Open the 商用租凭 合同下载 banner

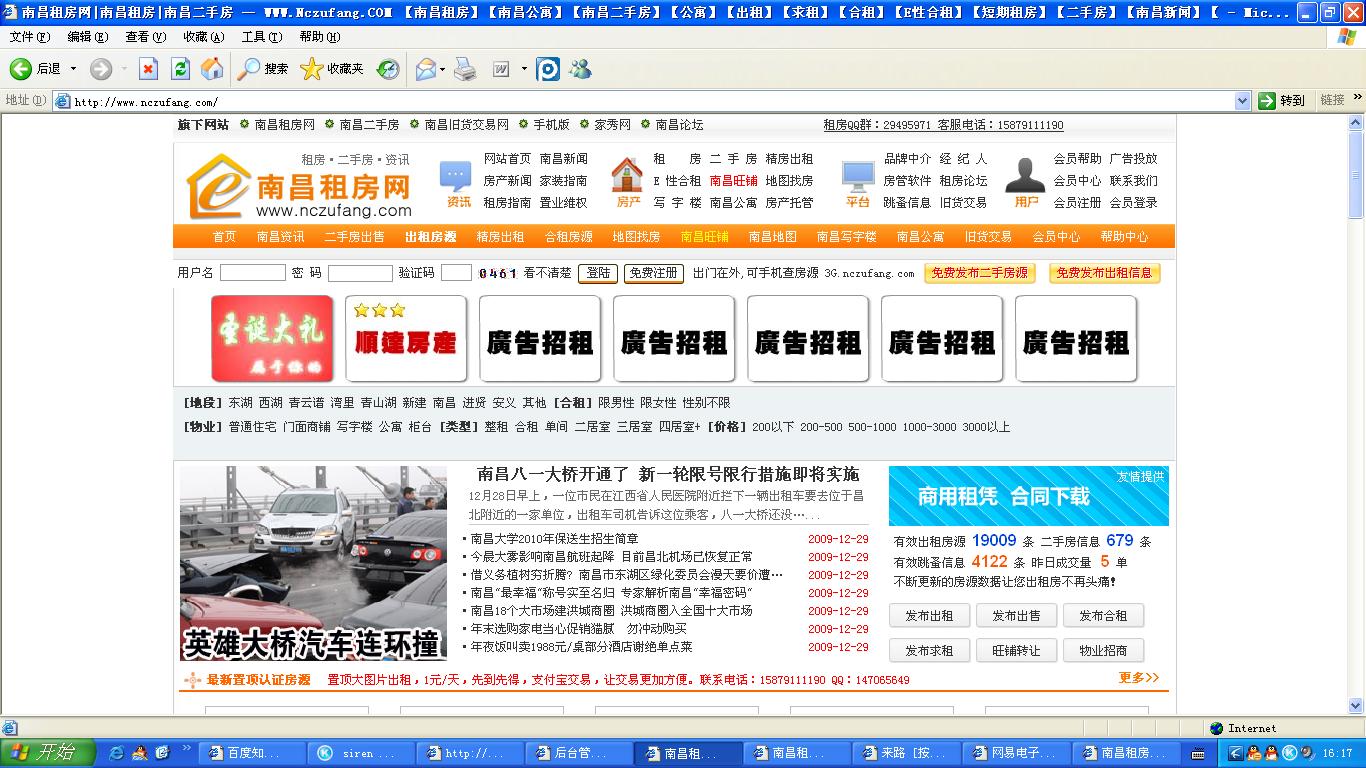[1028, 496]
